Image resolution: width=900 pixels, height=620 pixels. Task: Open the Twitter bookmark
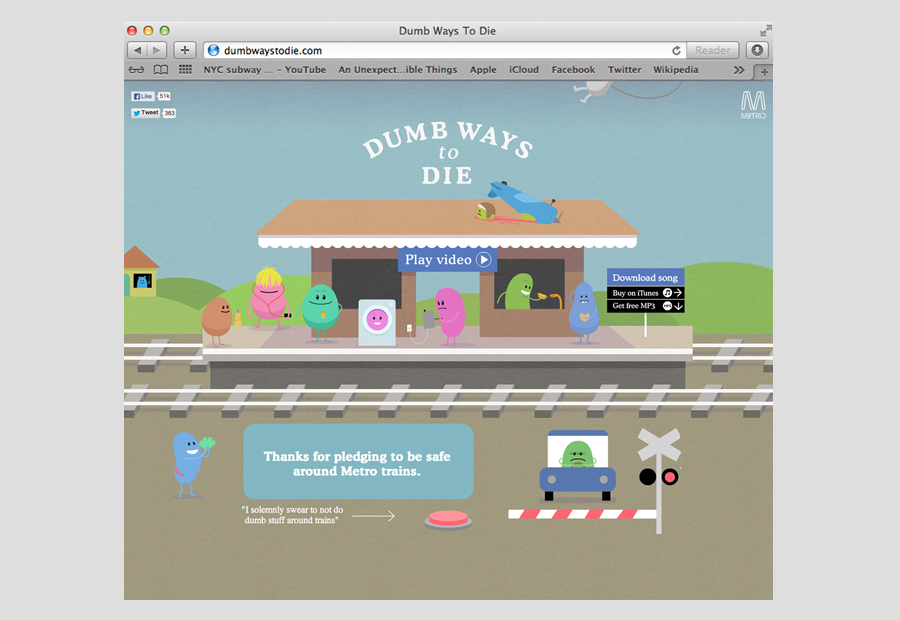click(624, 69)
